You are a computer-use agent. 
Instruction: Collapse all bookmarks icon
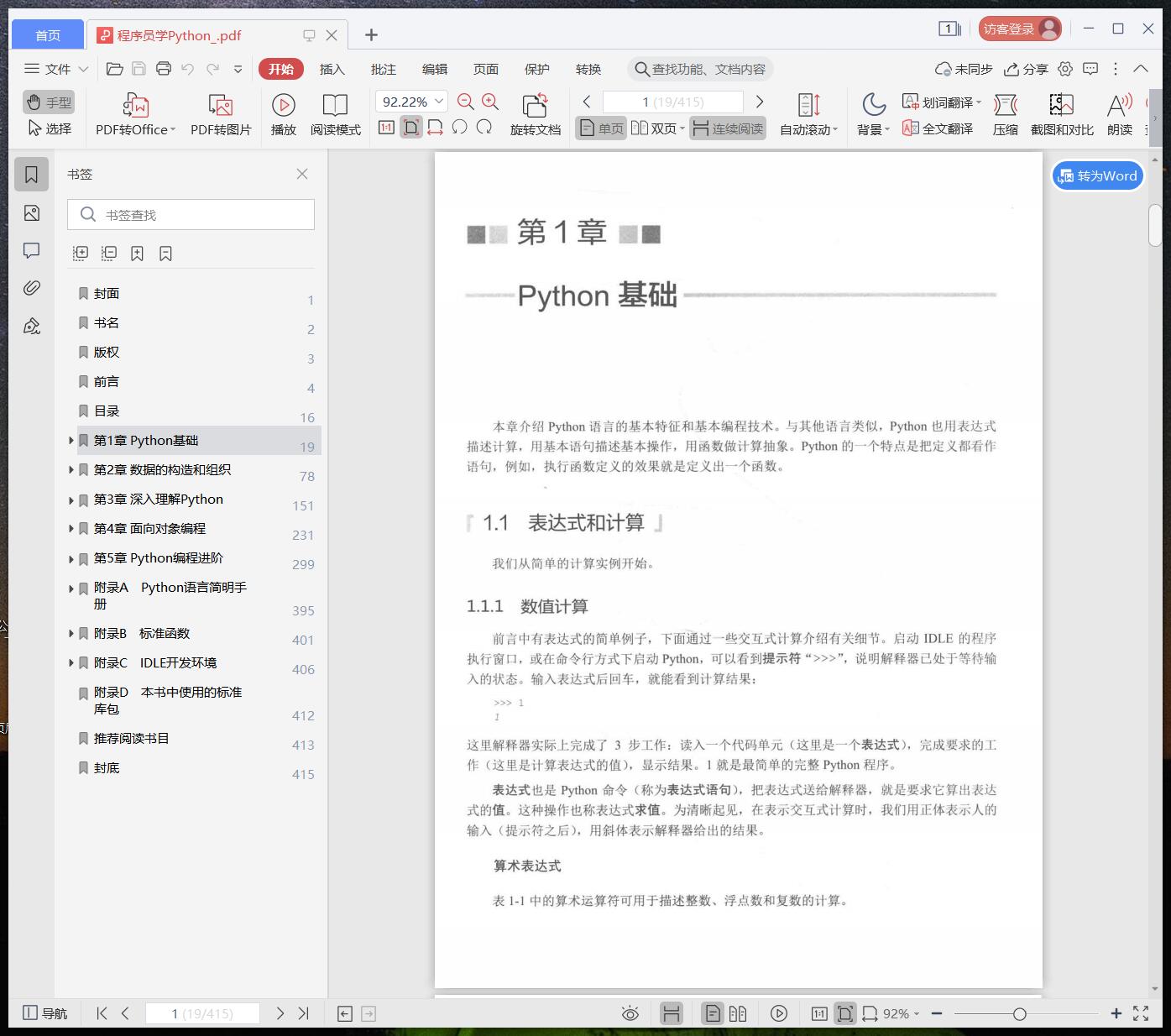[x=109, y=253]
